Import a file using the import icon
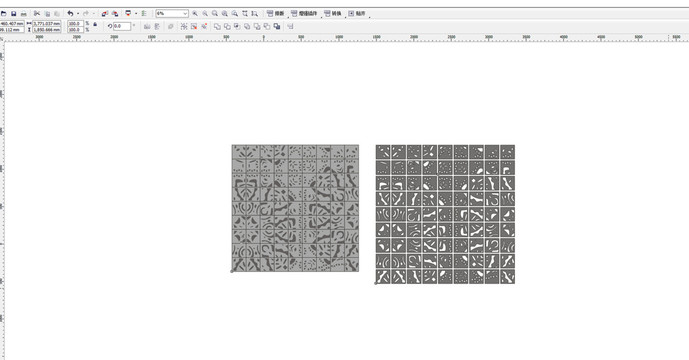This screenshot has width=689, height=360. coord(105,14)
